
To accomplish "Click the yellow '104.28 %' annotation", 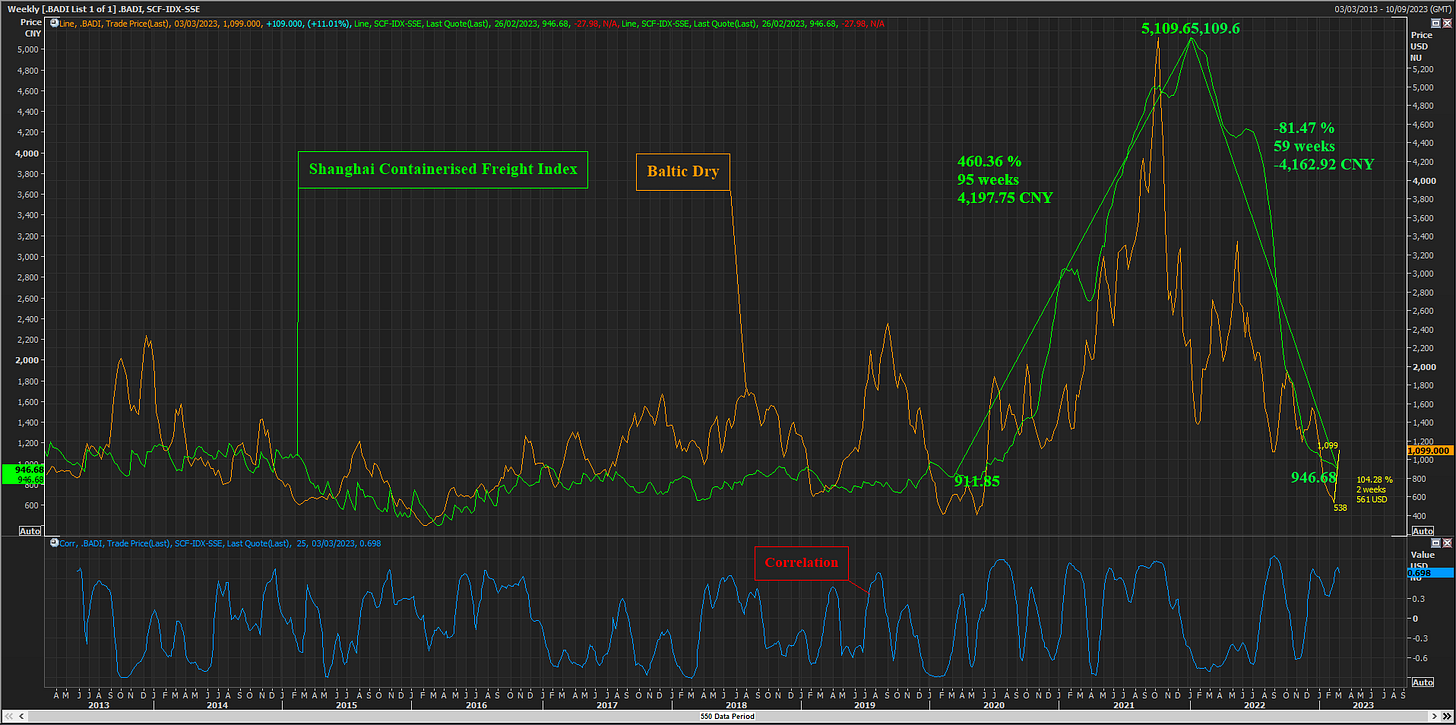I will point(1374,480).
